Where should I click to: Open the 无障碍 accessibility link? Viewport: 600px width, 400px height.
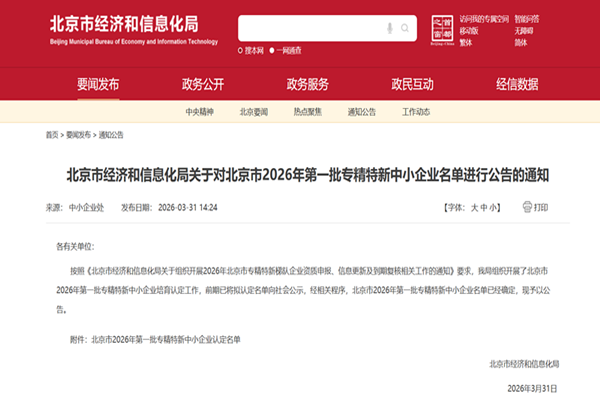pos(523,31)
